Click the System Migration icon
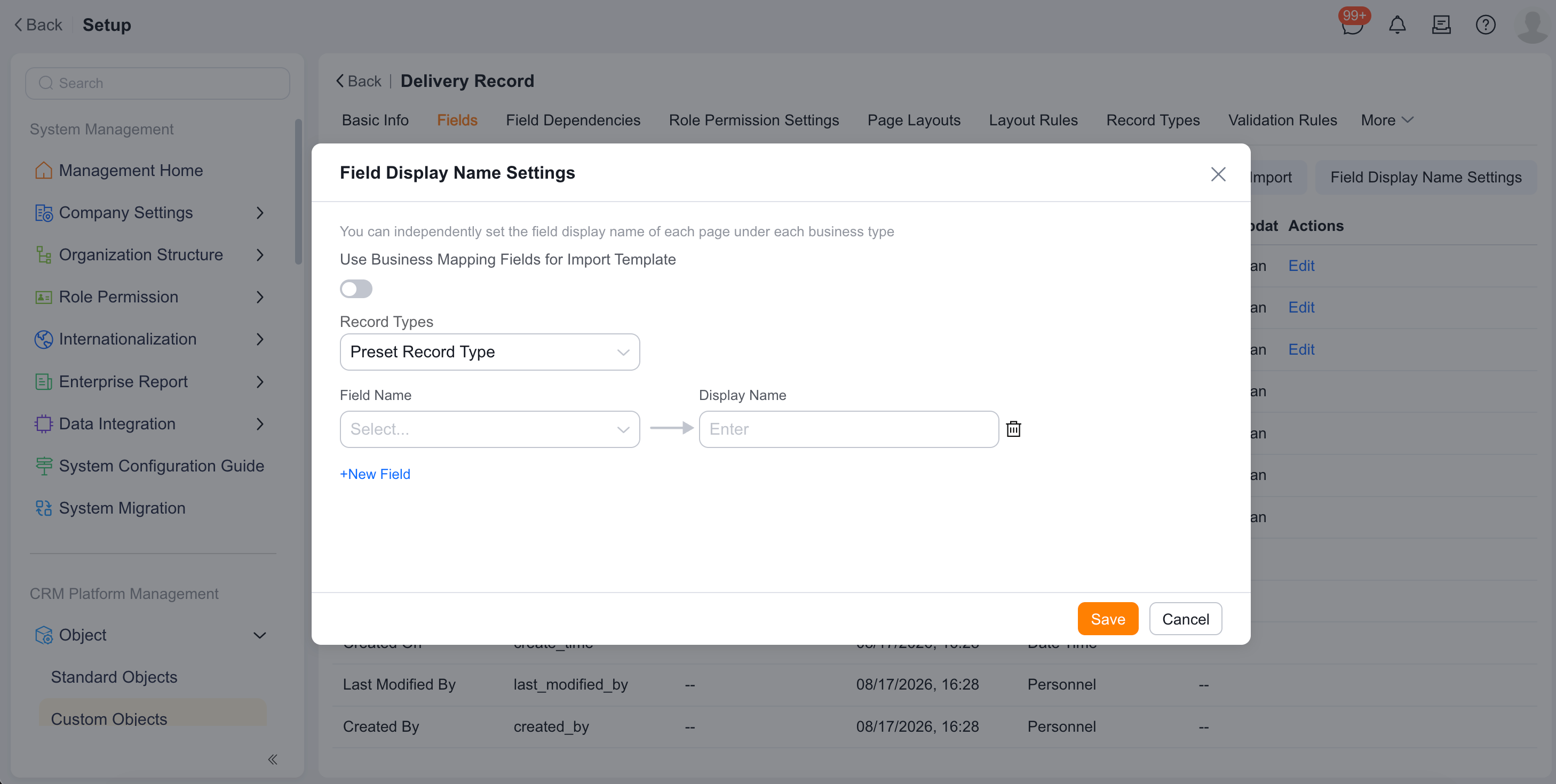This screenshot has height=784, width=1556. pos(44,508)
